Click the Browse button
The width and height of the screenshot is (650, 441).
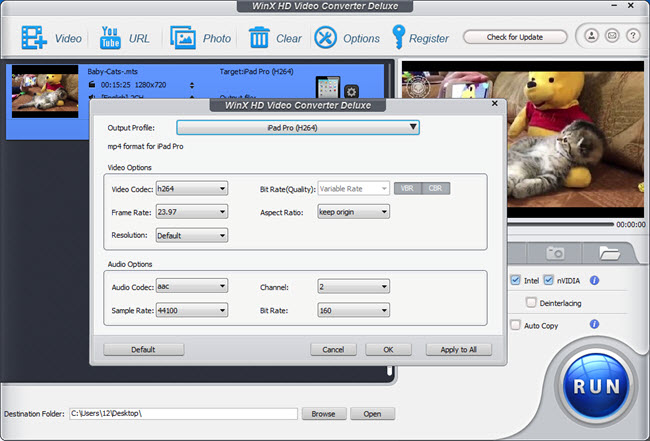point(324,414)
